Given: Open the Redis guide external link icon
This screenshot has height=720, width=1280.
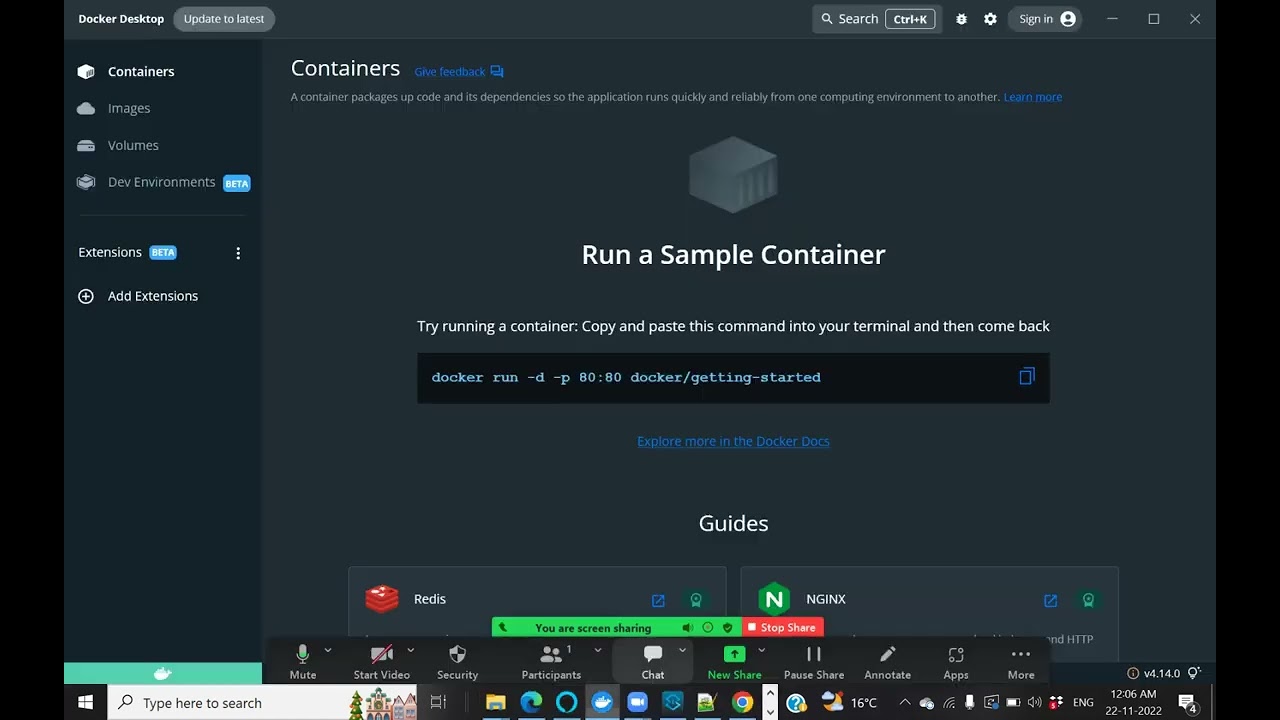Looking at the screenshot, I should point(658,600).
